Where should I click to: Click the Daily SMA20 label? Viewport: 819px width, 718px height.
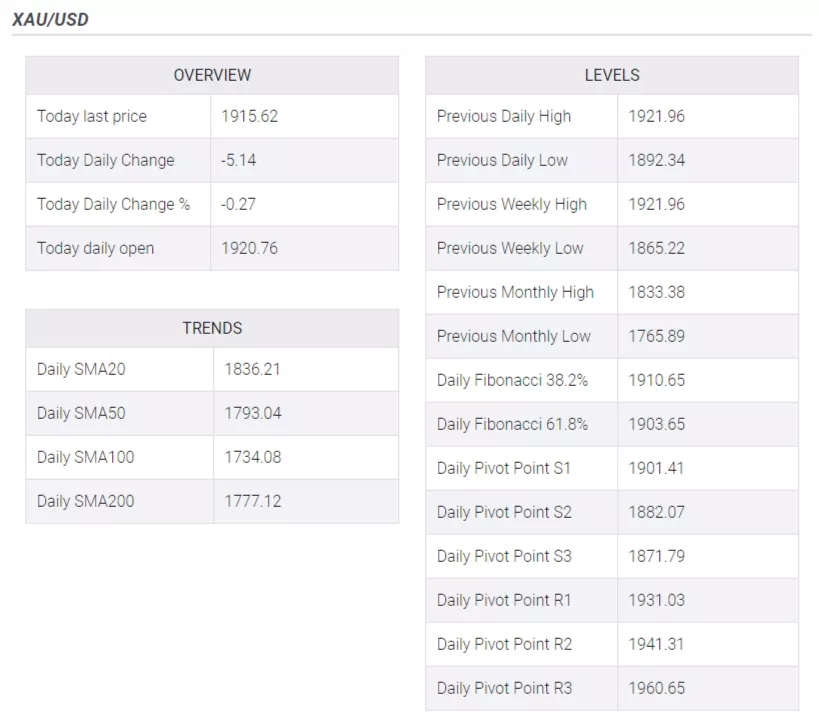[81, 369]
